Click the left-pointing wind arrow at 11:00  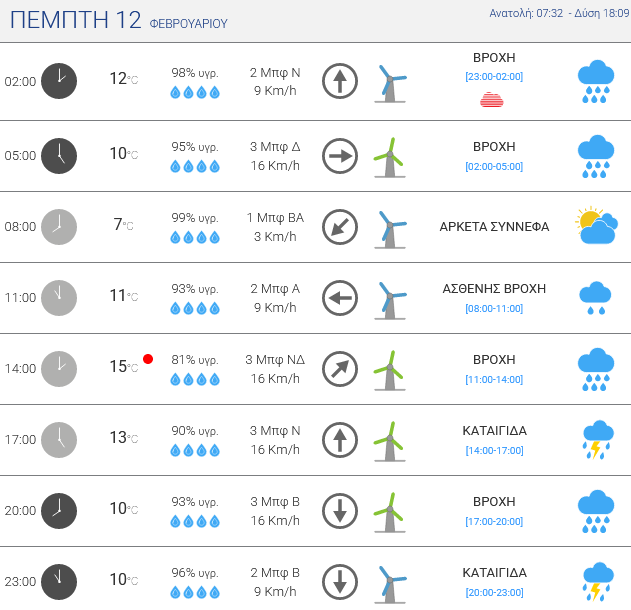coord(340,298)
